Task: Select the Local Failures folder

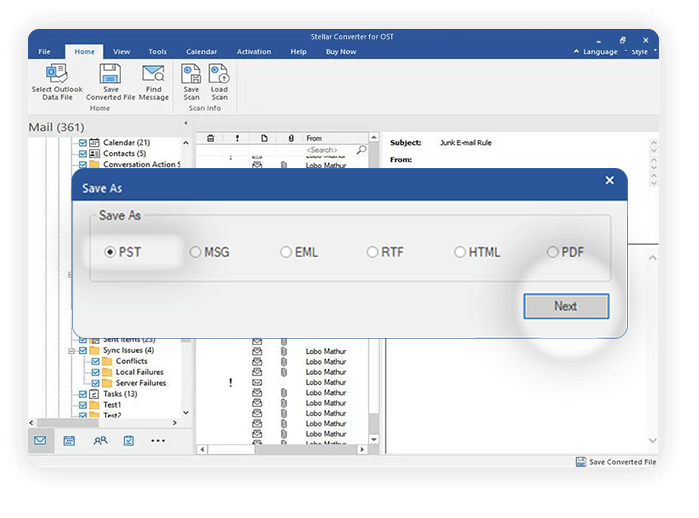Action: click(x=140, y=372)
